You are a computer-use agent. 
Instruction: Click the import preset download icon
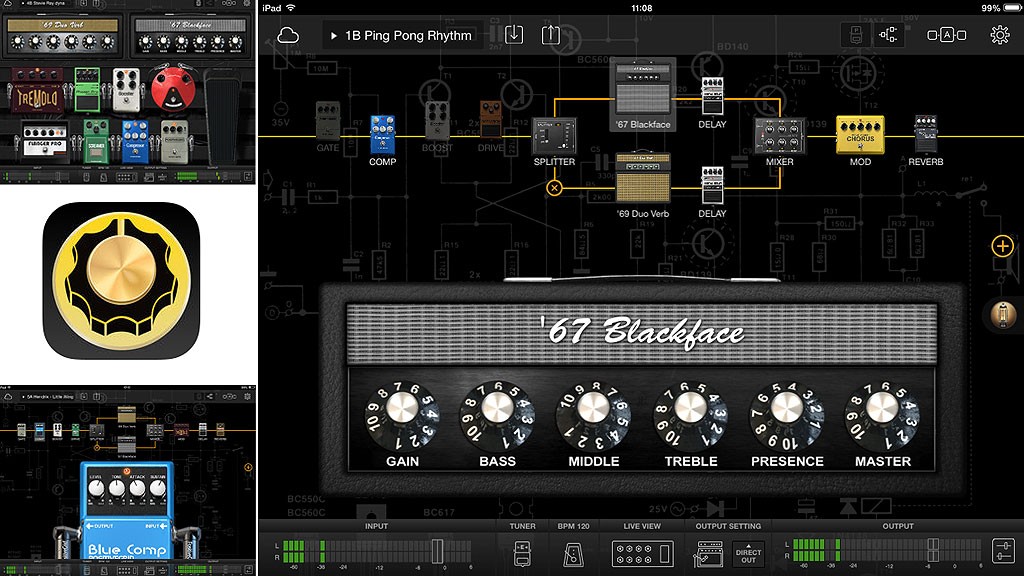tap(514, 35)
